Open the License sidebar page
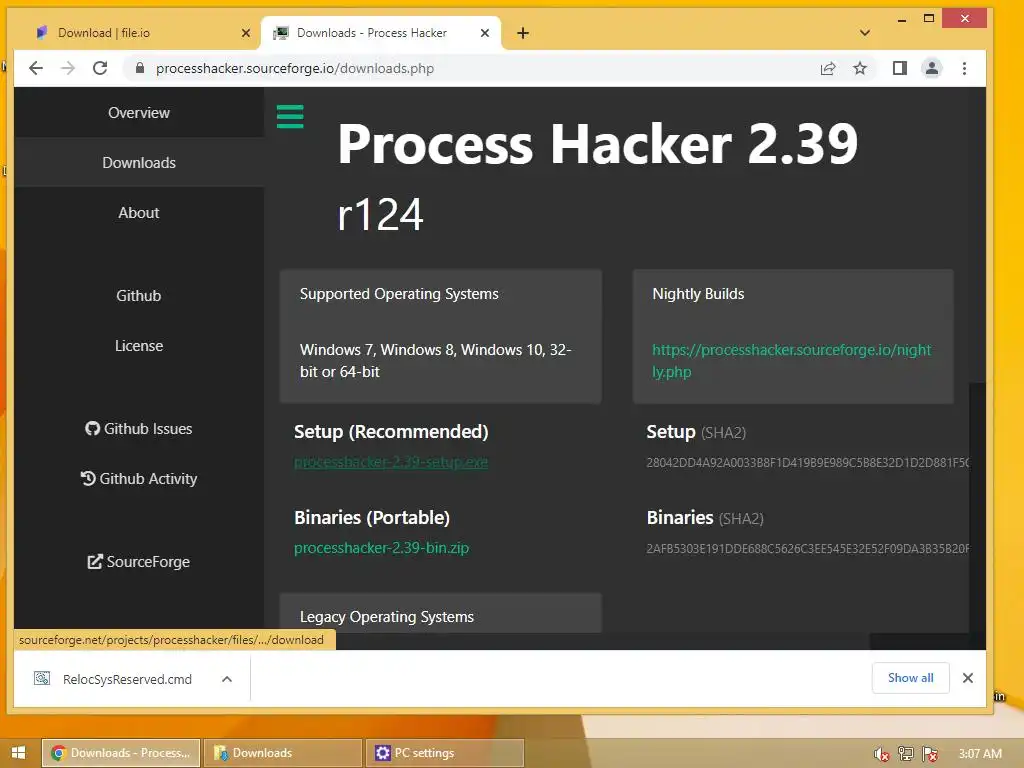1024x768 pixels. pyautogui.click(x=139, y=345)
